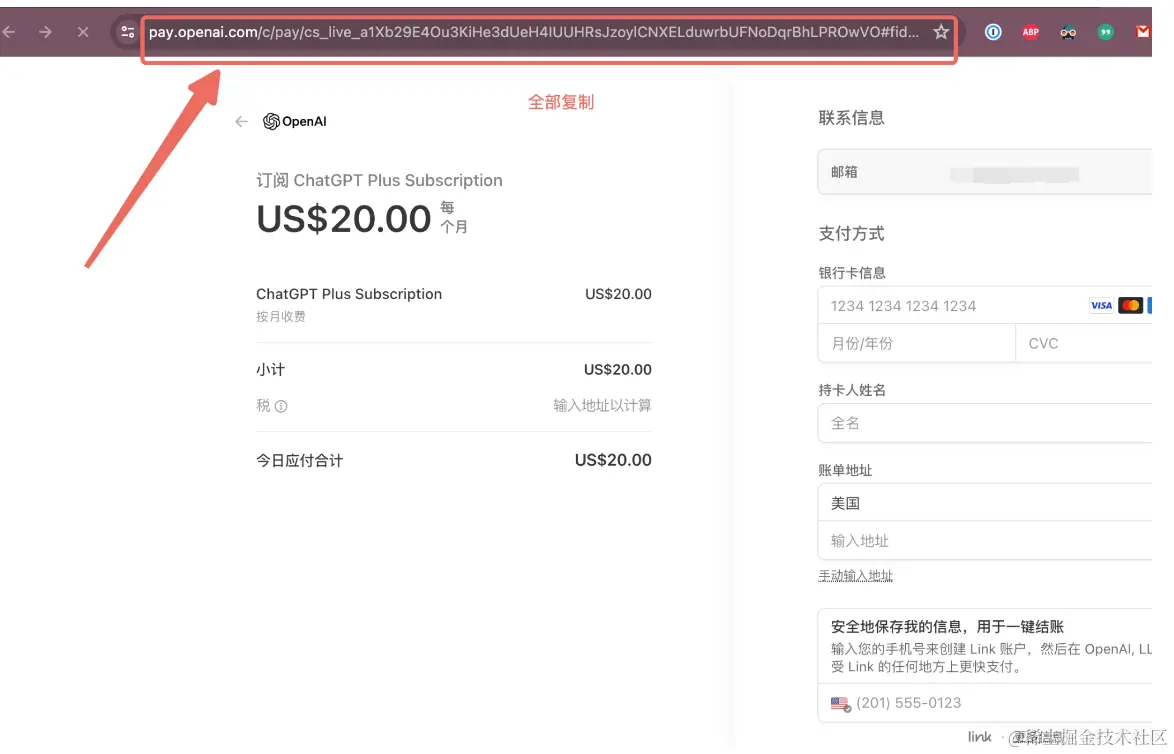Click the ChatGPT Plus Subscription line item
This screenshot has width=1174, height=754.
[x=349, y=294]
